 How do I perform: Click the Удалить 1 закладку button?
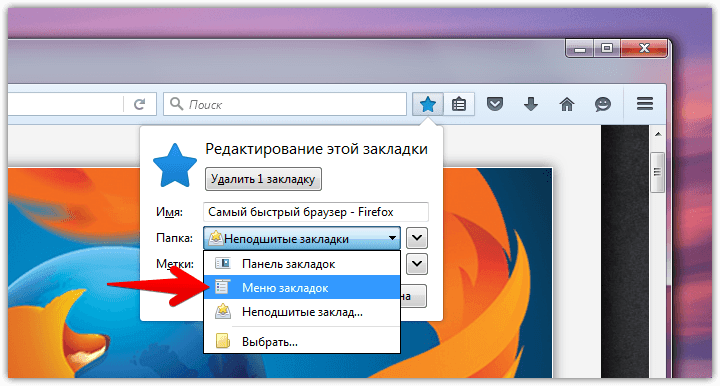263,179
